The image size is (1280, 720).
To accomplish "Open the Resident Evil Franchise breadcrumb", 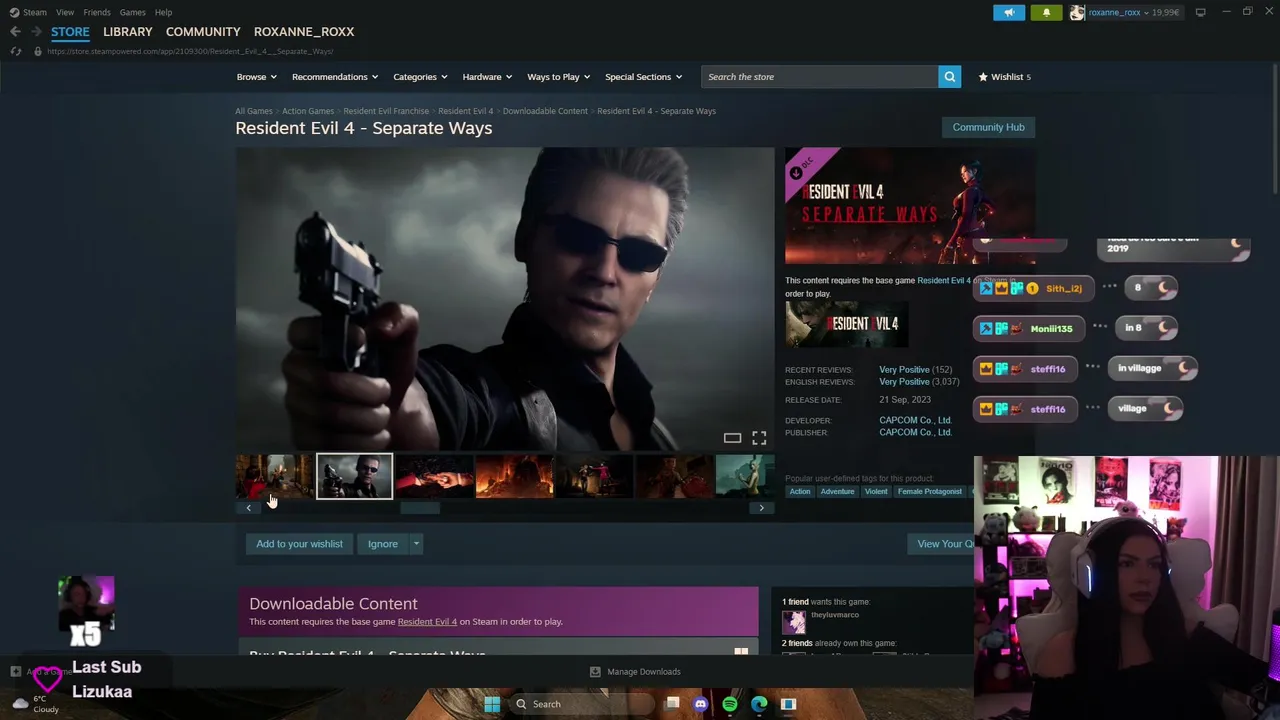I will tap(386, 111).
